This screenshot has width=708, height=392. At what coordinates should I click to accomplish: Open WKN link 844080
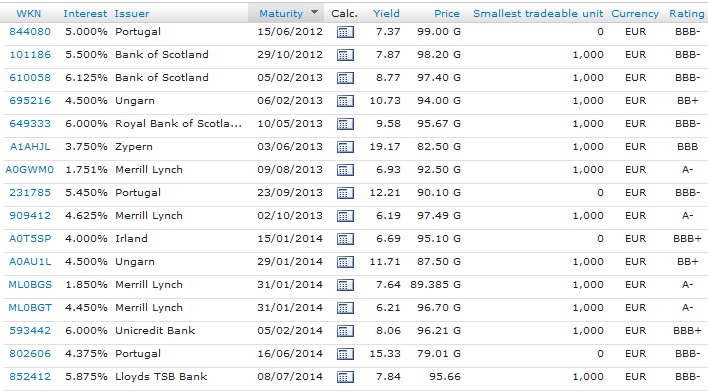click(30, 32)
